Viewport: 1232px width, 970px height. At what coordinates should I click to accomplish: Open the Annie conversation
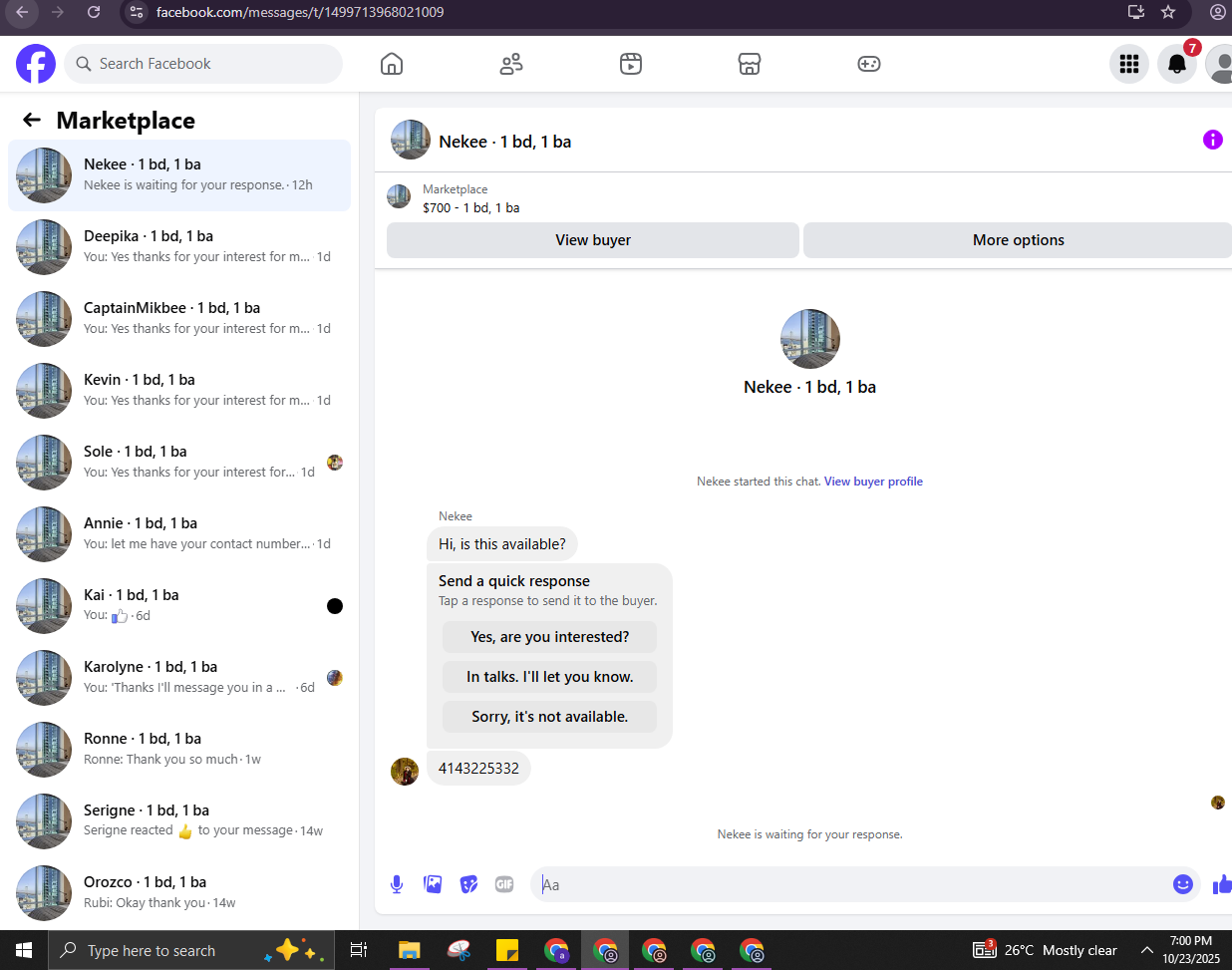click(x=179, y=534)
